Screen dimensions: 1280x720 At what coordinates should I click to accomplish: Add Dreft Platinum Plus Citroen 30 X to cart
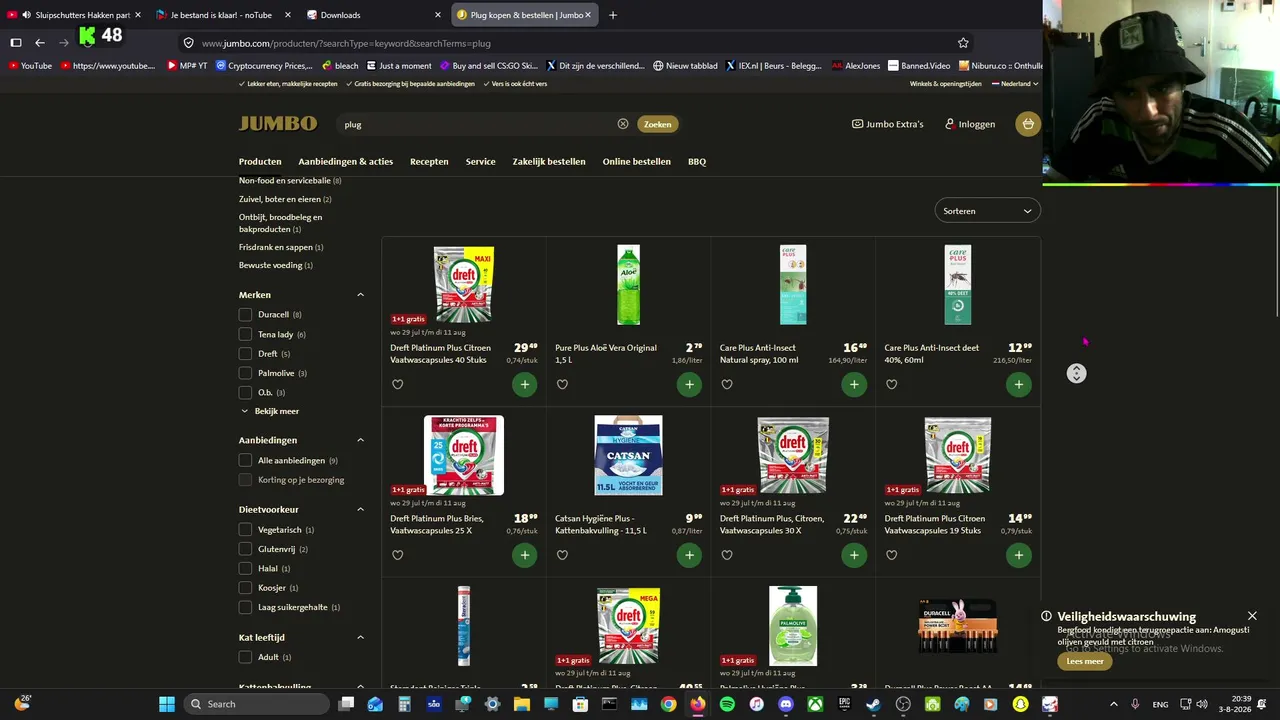pyautogui.click(x=854, y=555)
